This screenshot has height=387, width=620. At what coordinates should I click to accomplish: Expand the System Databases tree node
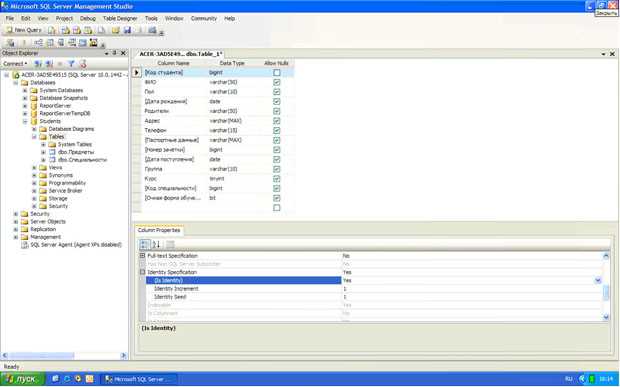(25, 90)
